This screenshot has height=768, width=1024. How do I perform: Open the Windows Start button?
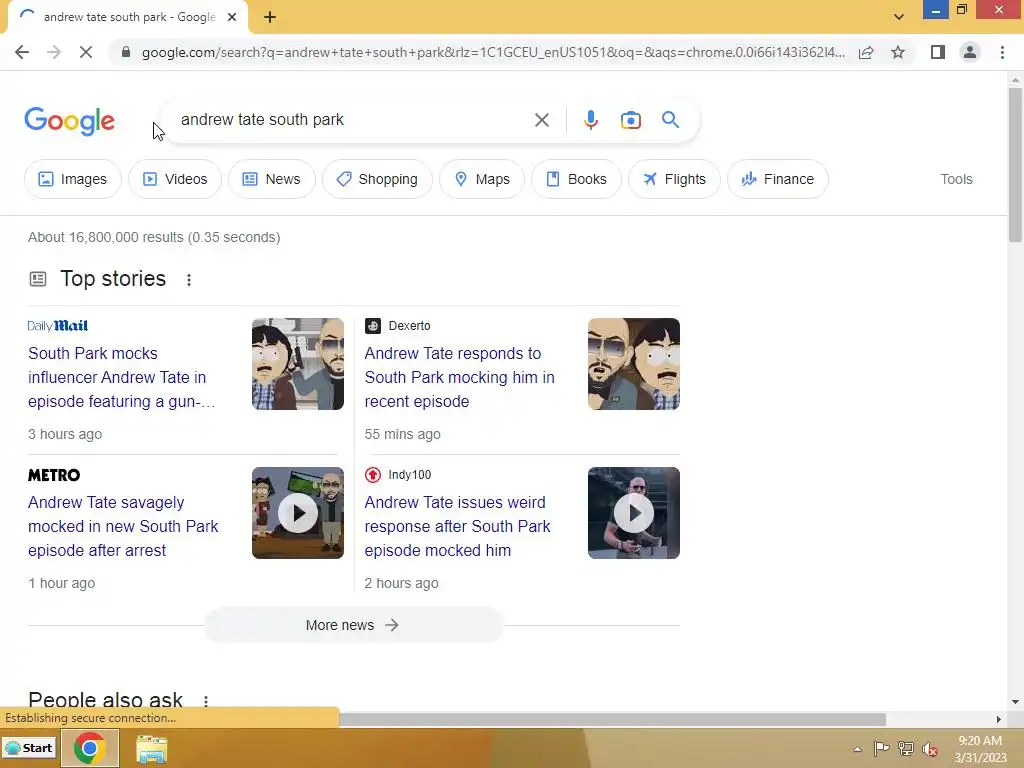(x=29, y=748)
